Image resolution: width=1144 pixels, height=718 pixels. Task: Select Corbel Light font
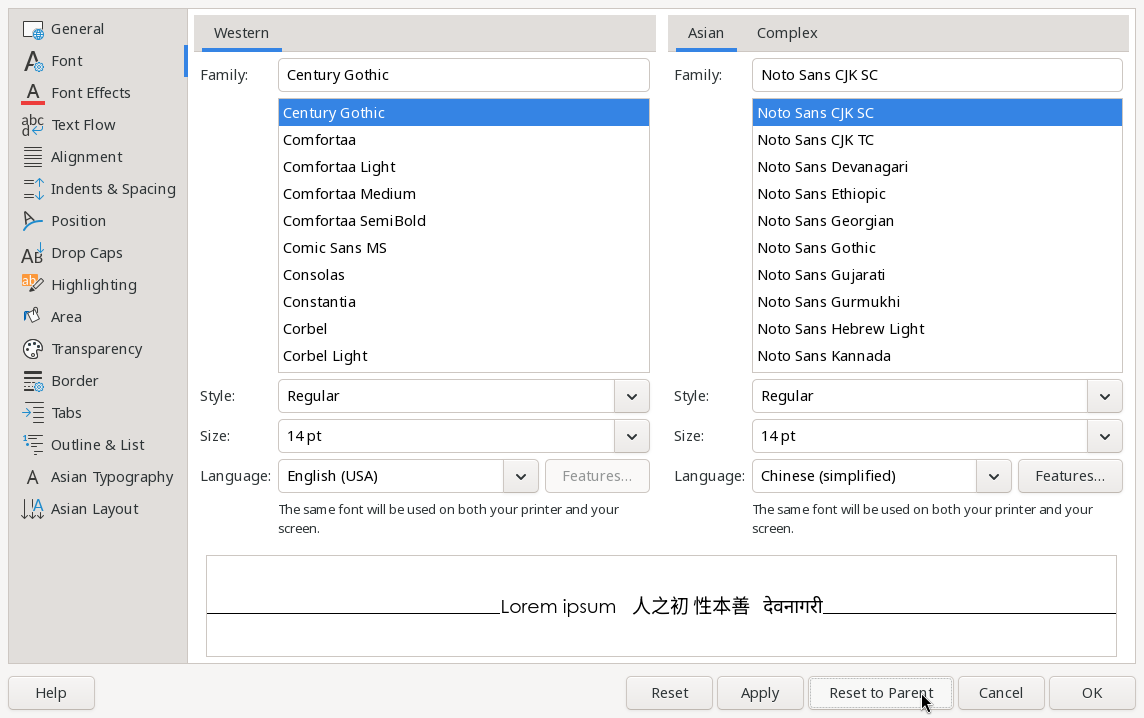click(464, 356)
